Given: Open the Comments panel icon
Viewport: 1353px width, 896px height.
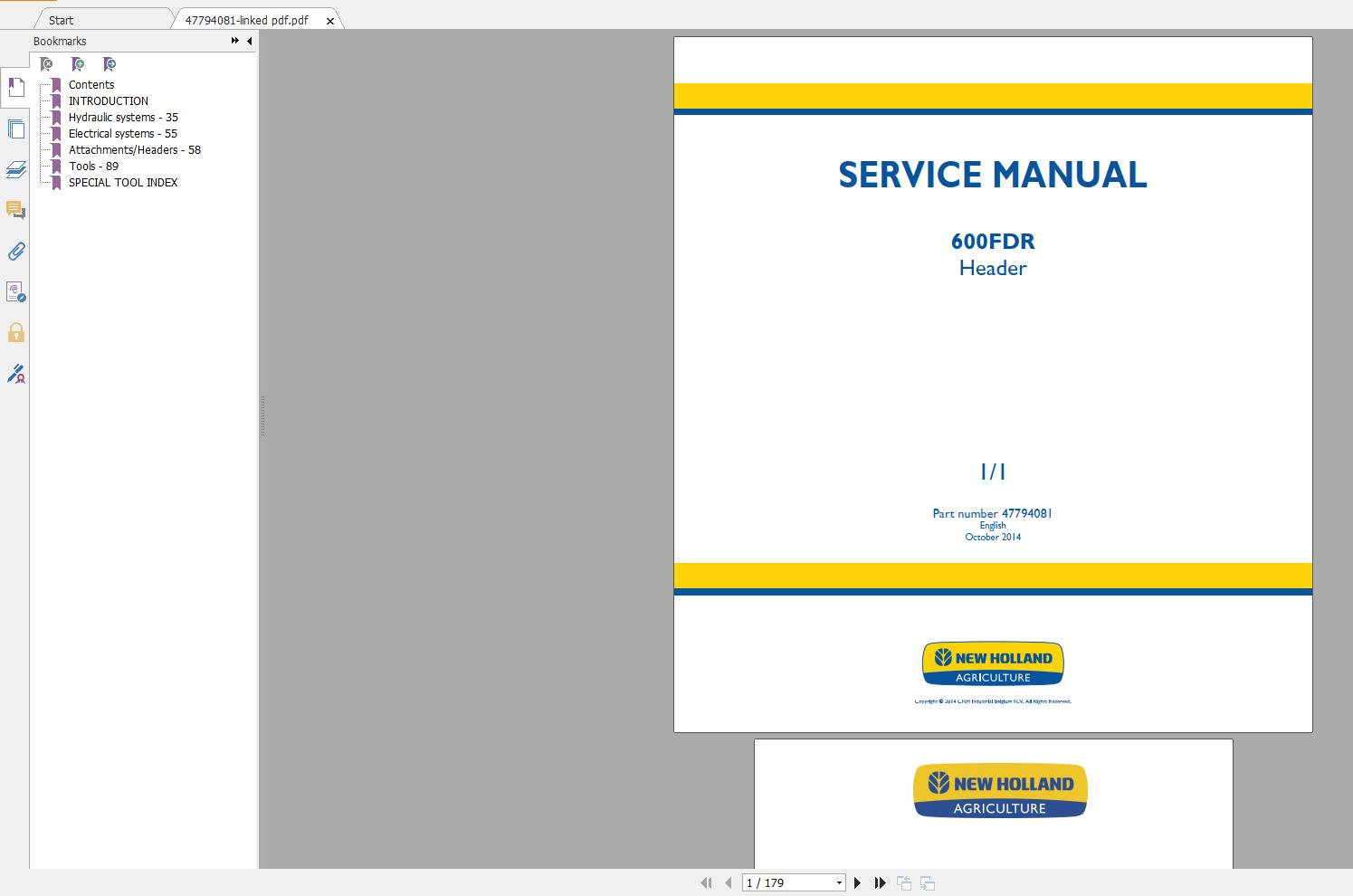Looking at the screenshot, I should point(15,210).
